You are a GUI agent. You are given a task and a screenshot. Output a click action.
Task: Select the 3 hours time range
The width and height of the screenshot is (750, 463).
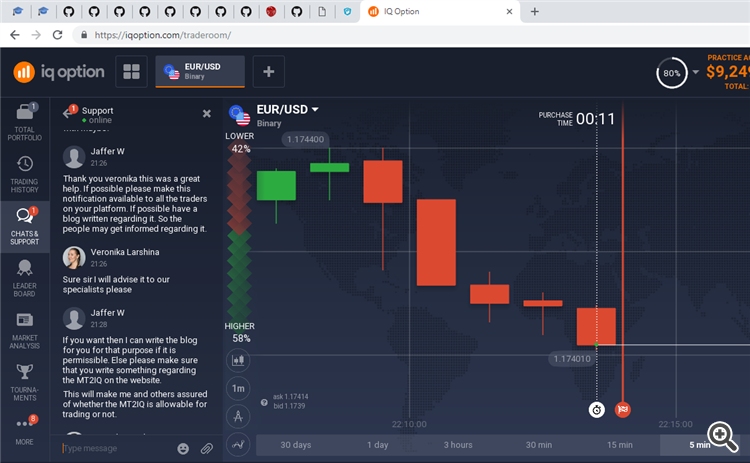tap(458, 445)
